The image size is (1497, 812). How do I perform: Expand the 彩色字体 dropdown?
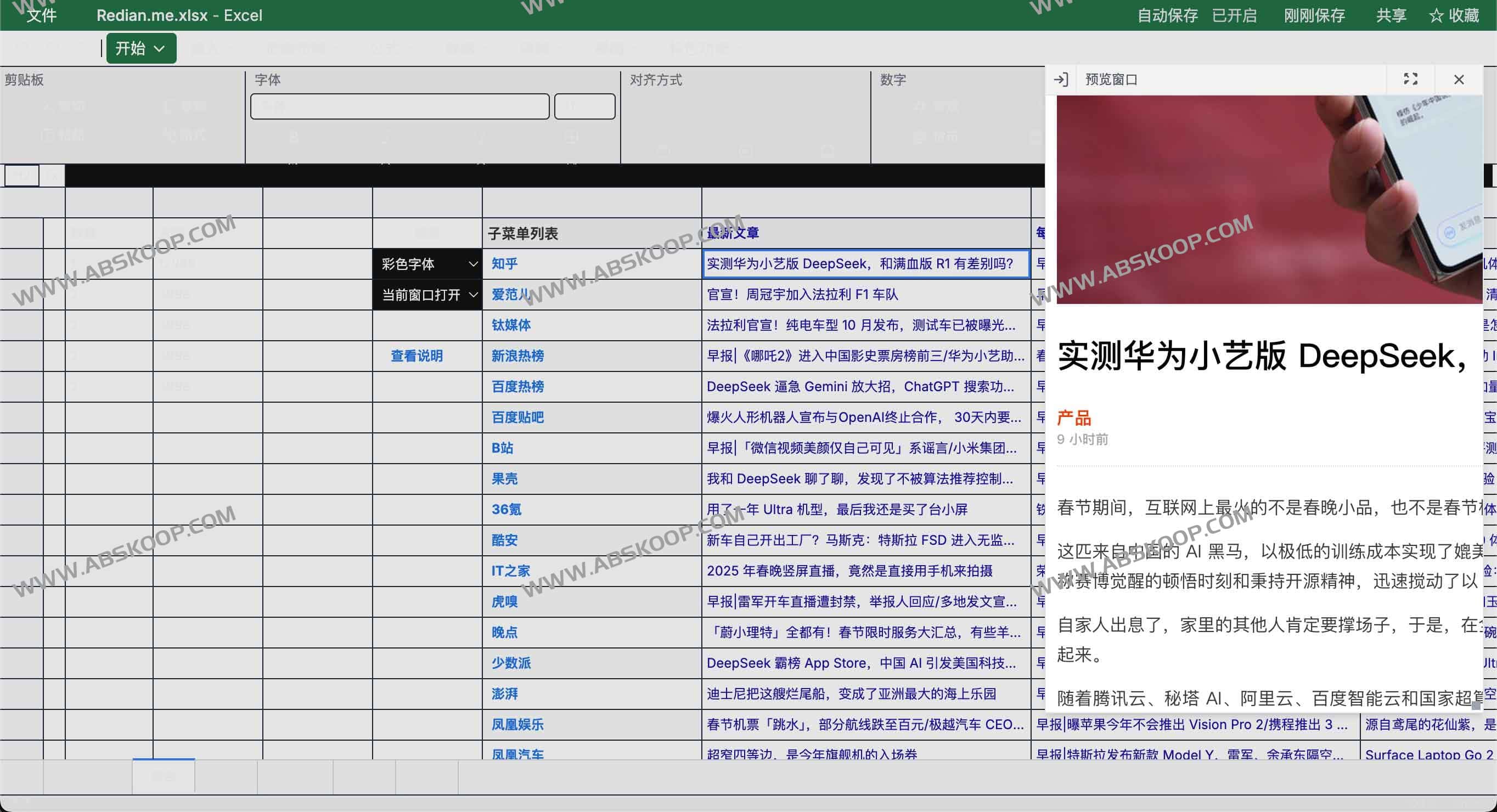point(427,264)
